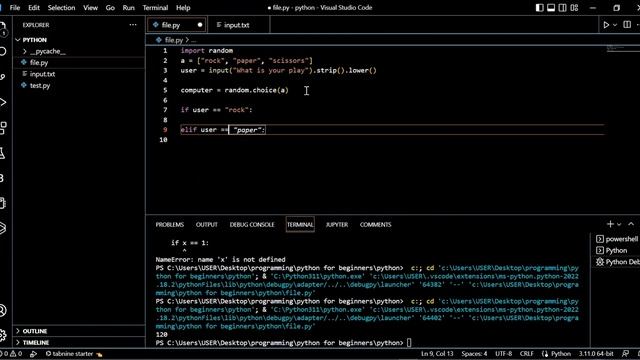Toggle panel layout icon in title bar
This screenshot has height=360, width=640.
[x=551, y=8]
